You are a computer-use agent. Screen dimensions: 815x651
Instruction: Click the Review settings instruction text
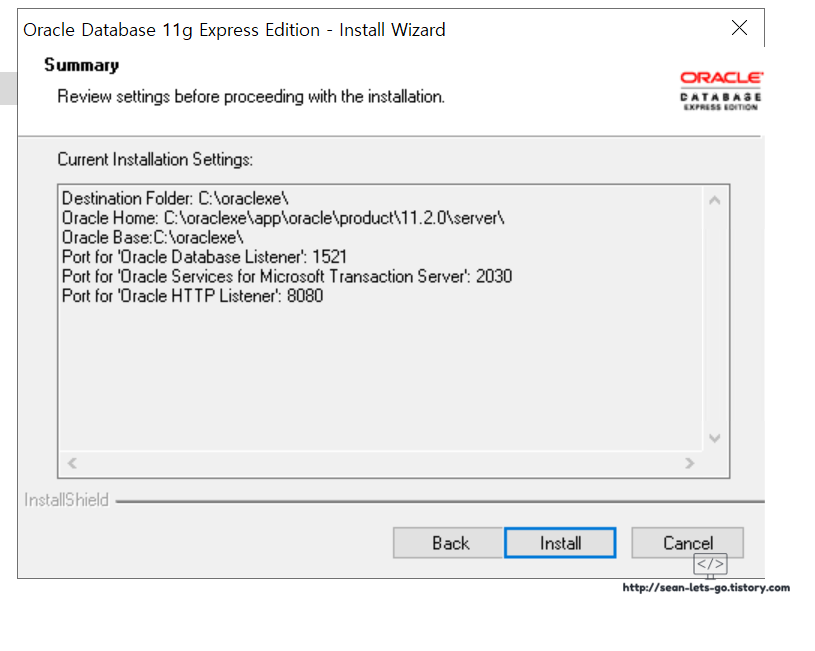point(251,97)
